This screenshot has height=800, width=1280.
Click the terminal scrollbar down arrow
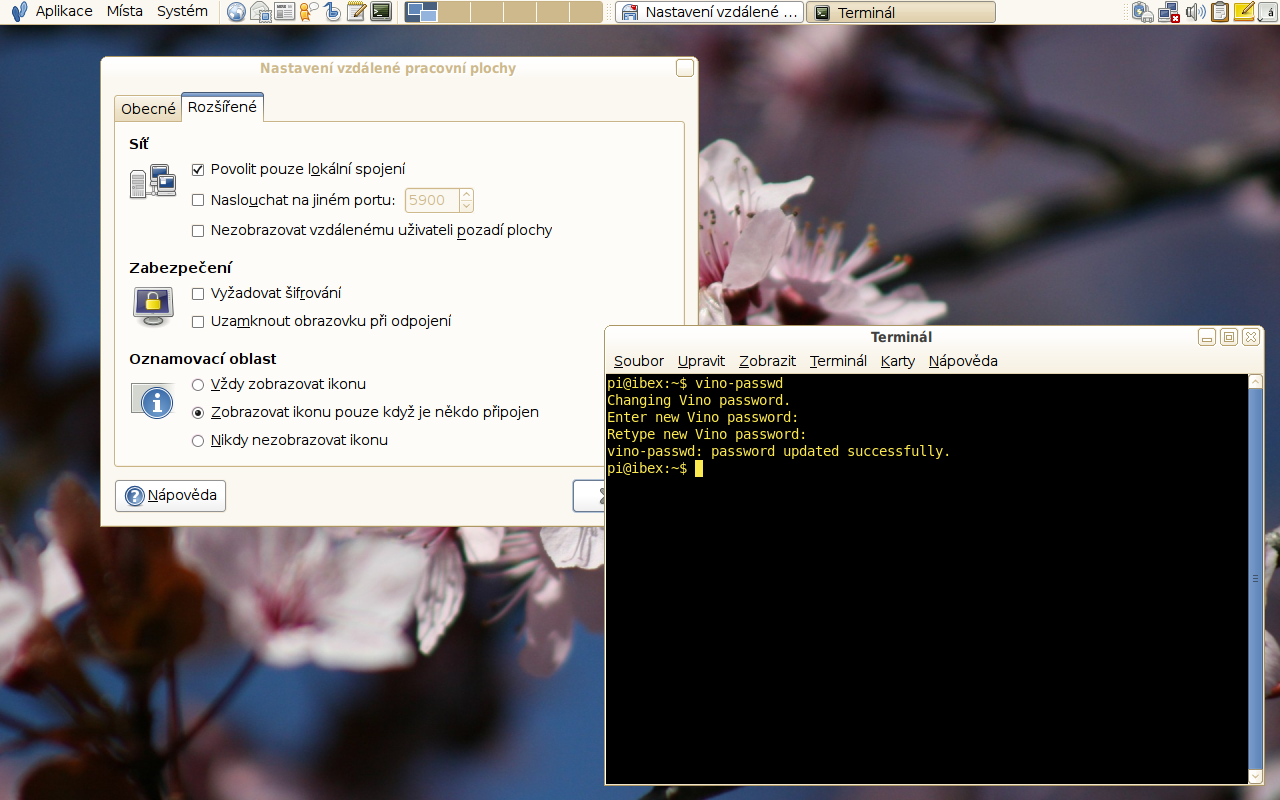[1256, 777]
